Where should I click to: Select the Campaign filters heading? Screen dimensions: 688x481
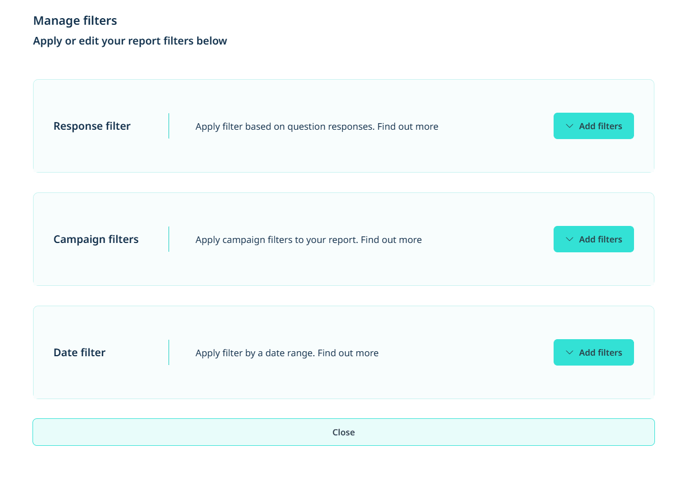96,239
